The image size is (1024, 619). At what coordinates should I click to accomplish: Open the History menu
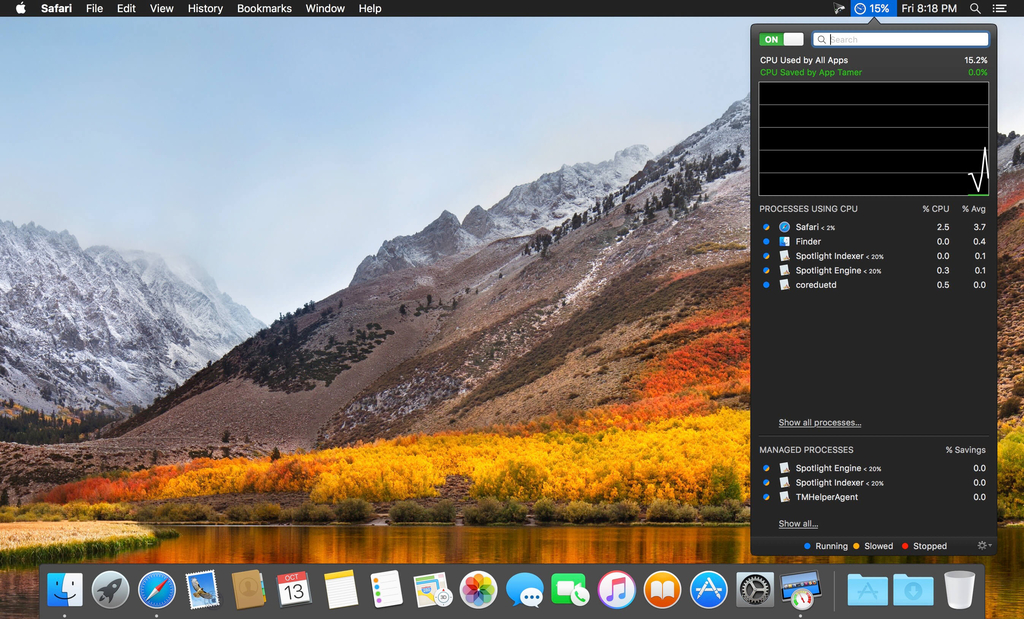coord(205,8)
